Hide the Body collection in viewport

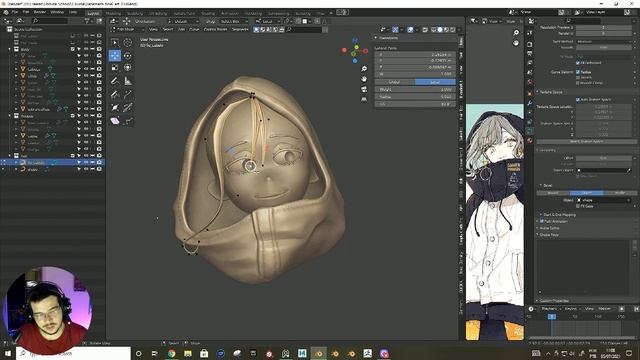coord(86,49)
